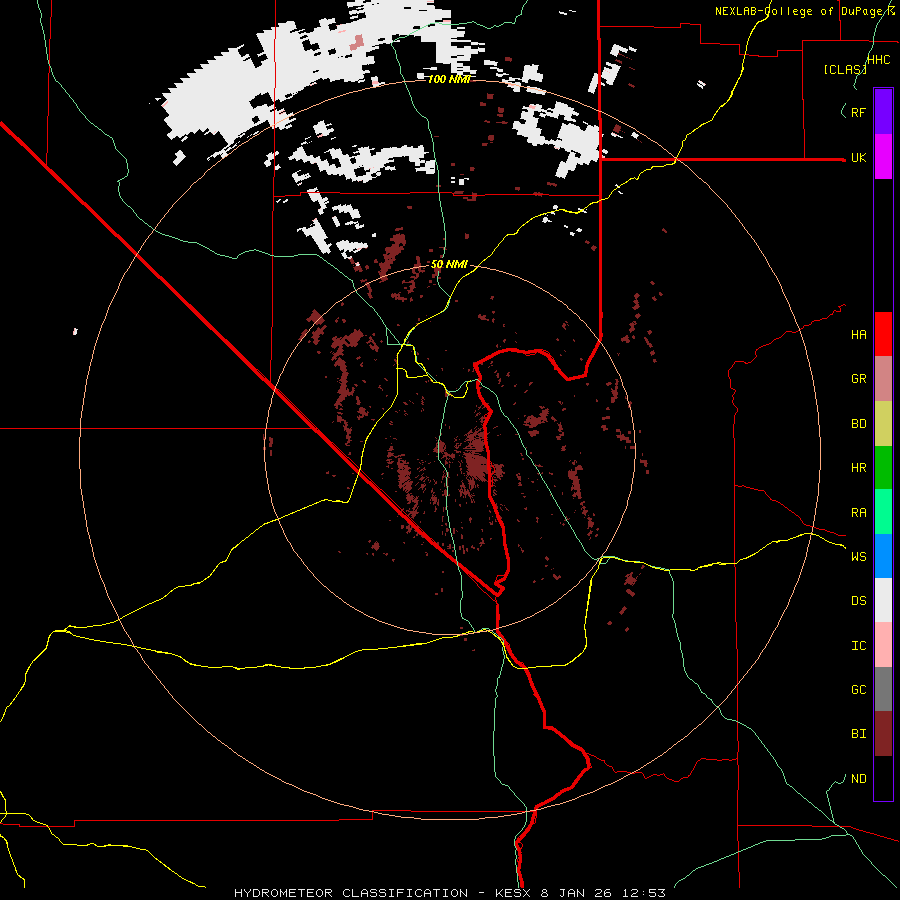Click the BD legend label

(x=858, y=424)
